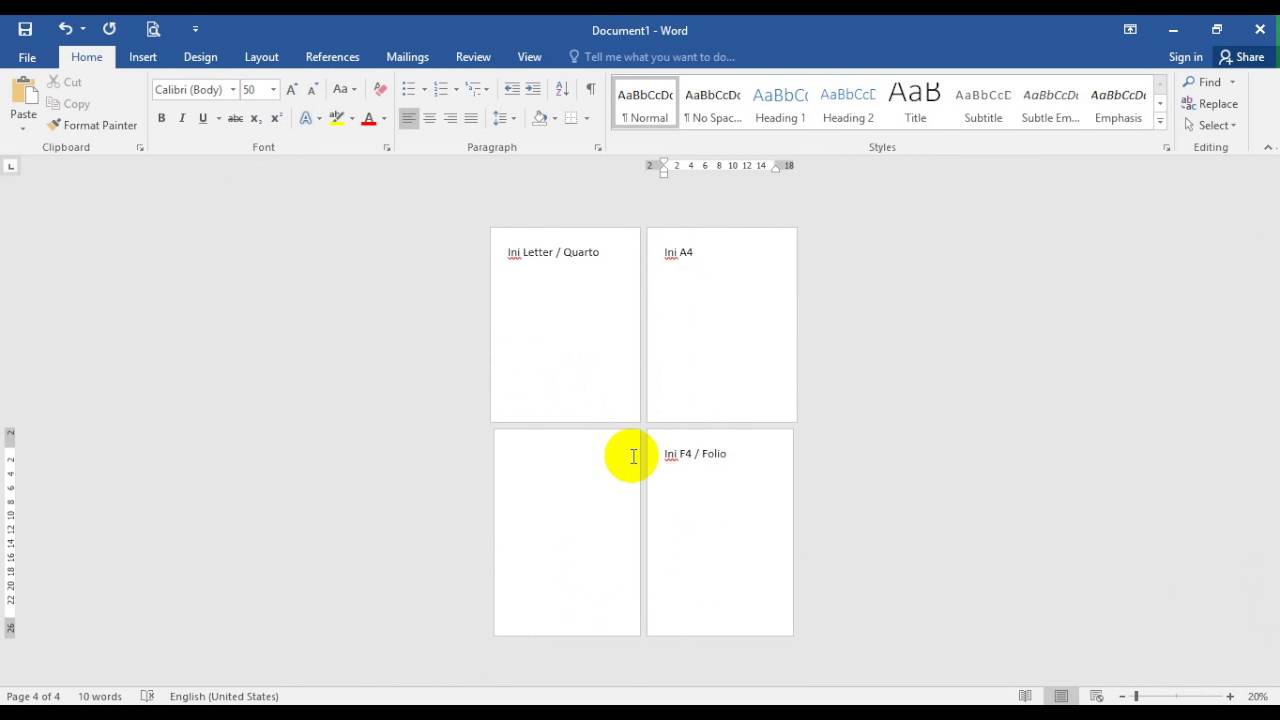Click the 10 words count status
This screenshot has height=720, width=1280.
click(x=100, y=696)
